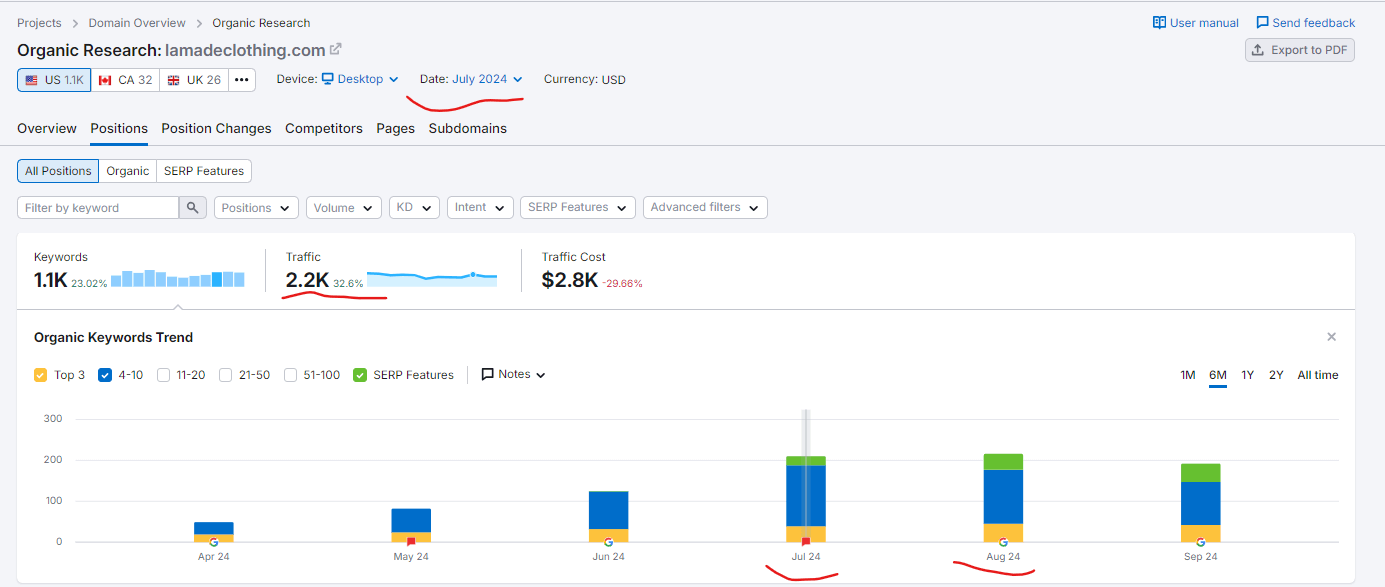
Task: Select the 1Y time range option
Action: [x=1247, y=375]
